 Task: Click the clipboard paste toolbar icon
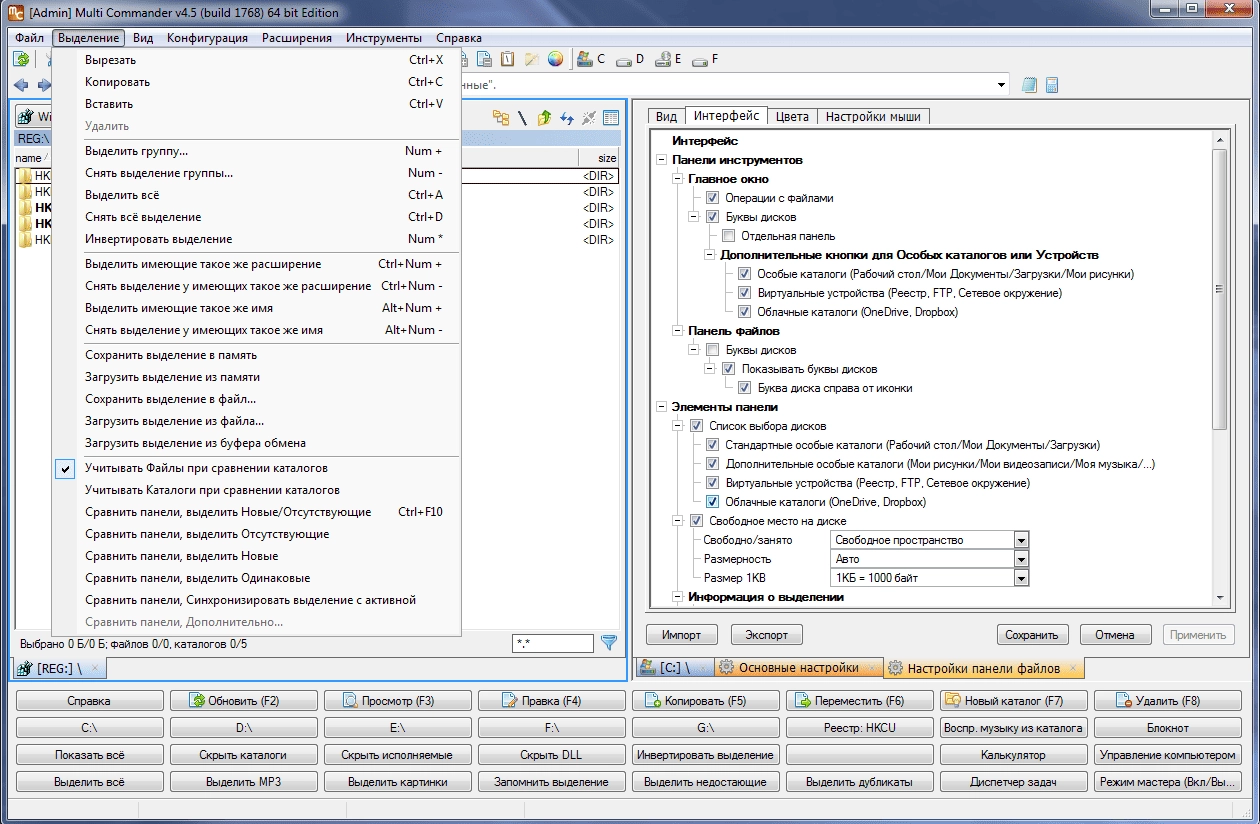click(x=508, y=59)
